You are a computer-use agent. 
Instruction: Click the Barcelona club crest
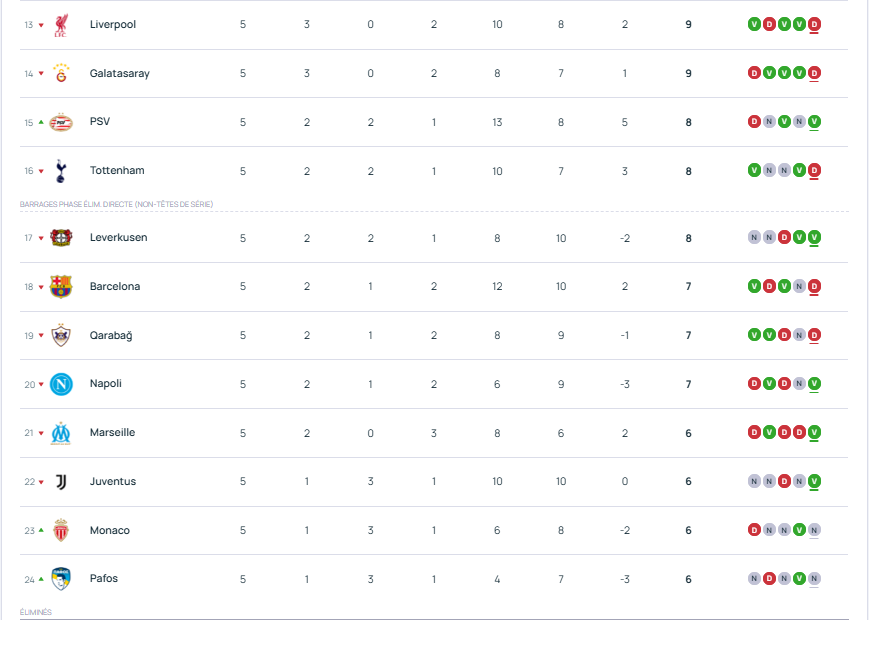click(x=61, y=287)
